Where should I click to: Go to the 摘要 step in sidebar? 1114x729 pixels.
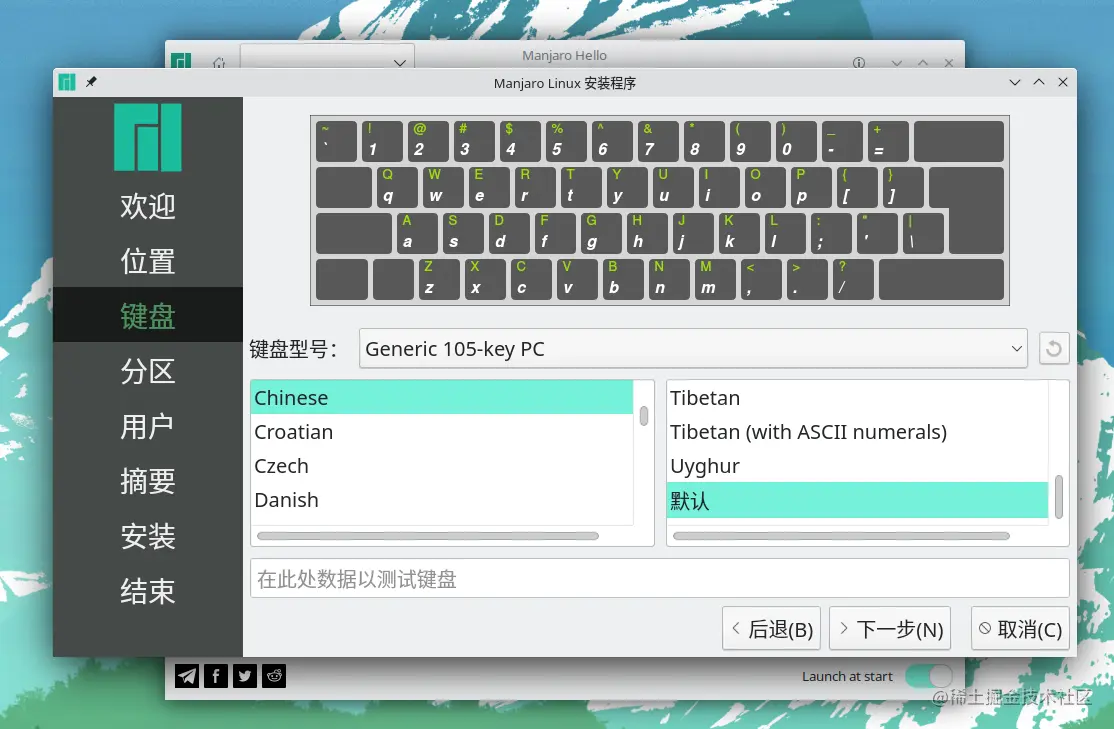(x=148, y=481)
